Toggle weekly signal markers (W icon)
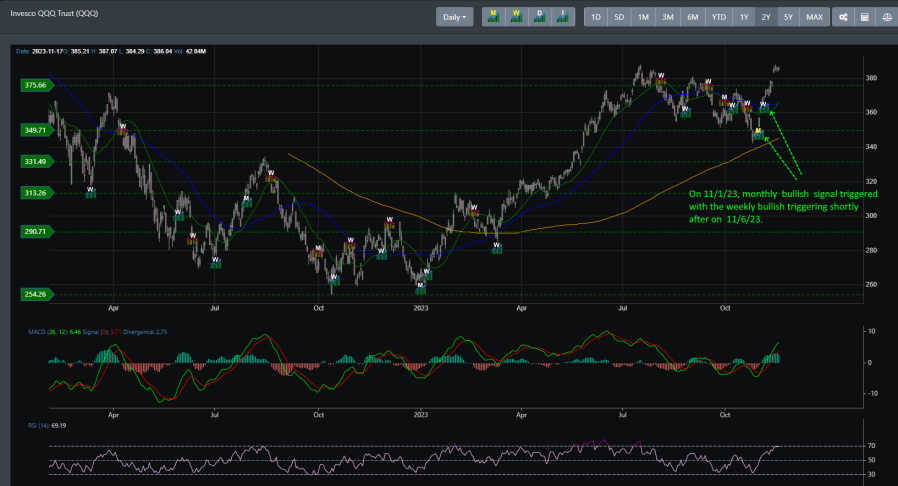 517,17
